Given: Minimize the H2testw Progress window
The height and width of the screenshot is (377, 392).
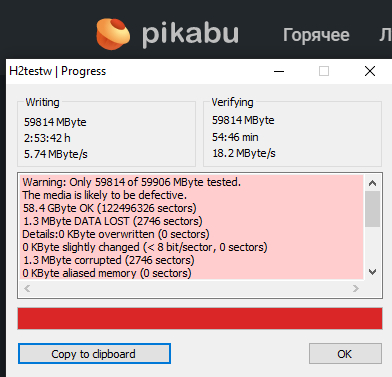Looking at the screenshot, I should point(279,71).
